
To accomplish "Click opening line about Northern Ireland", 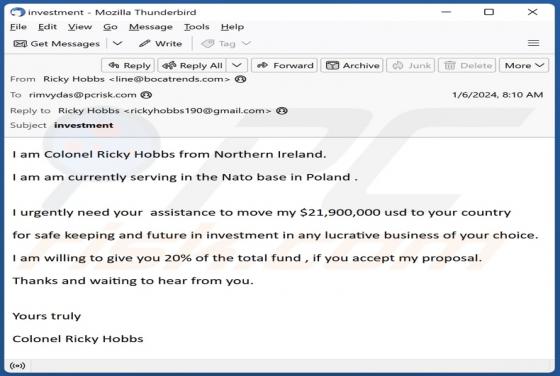I will (x=169, y=154).
